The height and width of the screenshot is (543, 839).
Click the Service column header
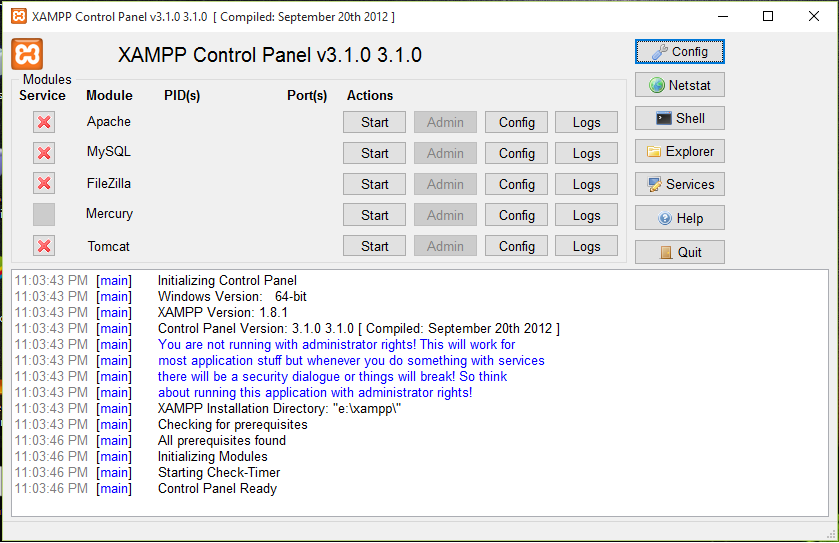point(42,95)
